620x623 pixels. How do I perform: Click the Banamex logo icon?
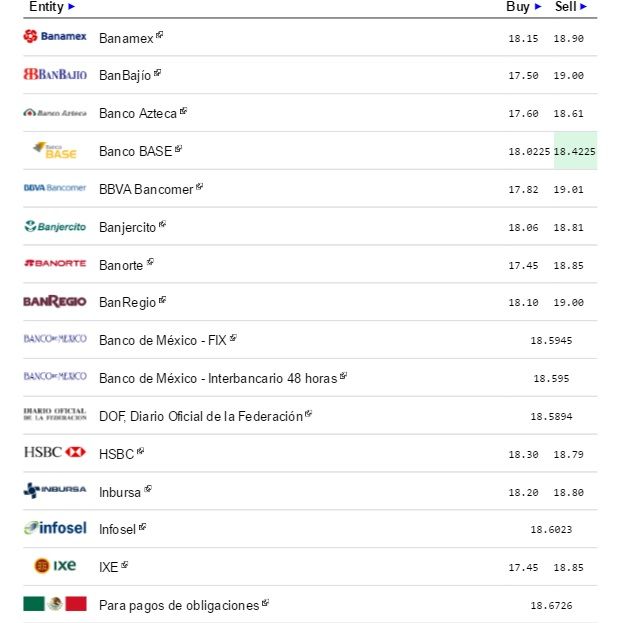click(55, 37)
